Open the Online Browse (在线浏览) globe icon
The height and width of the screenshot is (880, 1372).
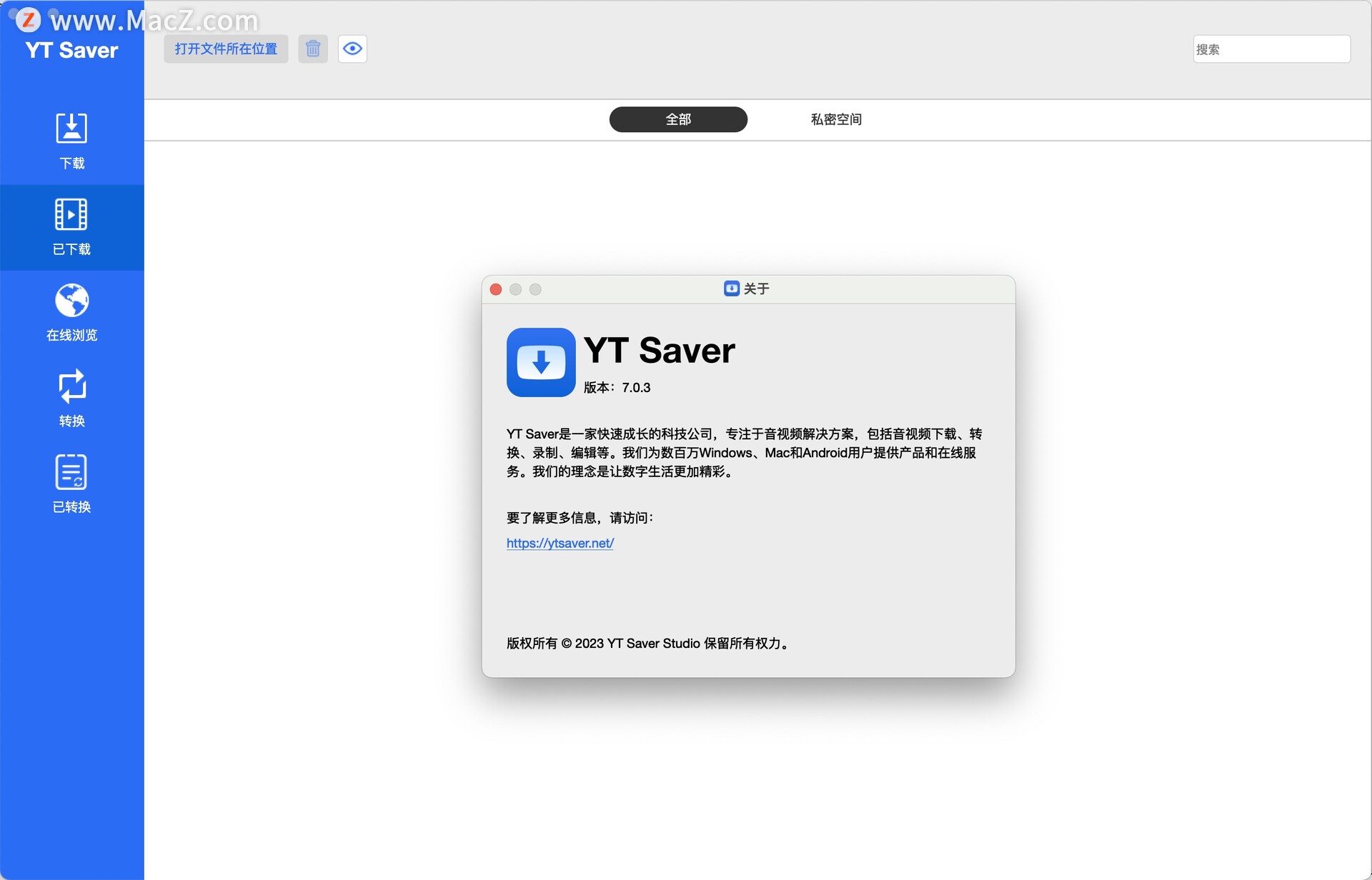click(x=71, y=301)
